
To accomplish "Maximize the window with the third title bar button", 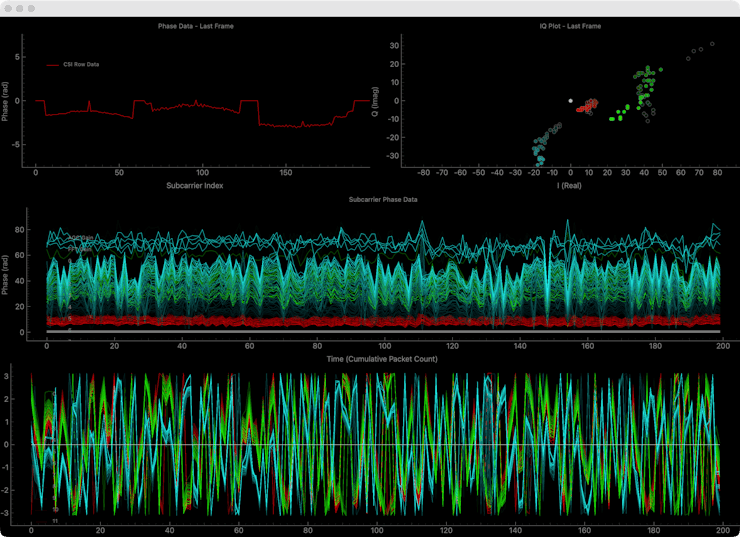I will [33, 8].
